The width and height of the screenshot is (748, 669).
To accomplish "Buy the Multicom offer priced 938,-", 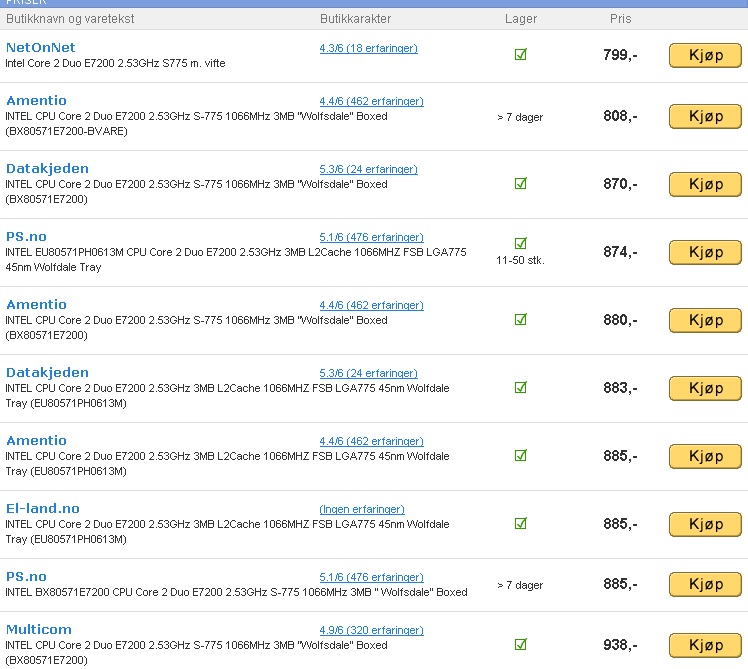I will (x=705, y=645).
